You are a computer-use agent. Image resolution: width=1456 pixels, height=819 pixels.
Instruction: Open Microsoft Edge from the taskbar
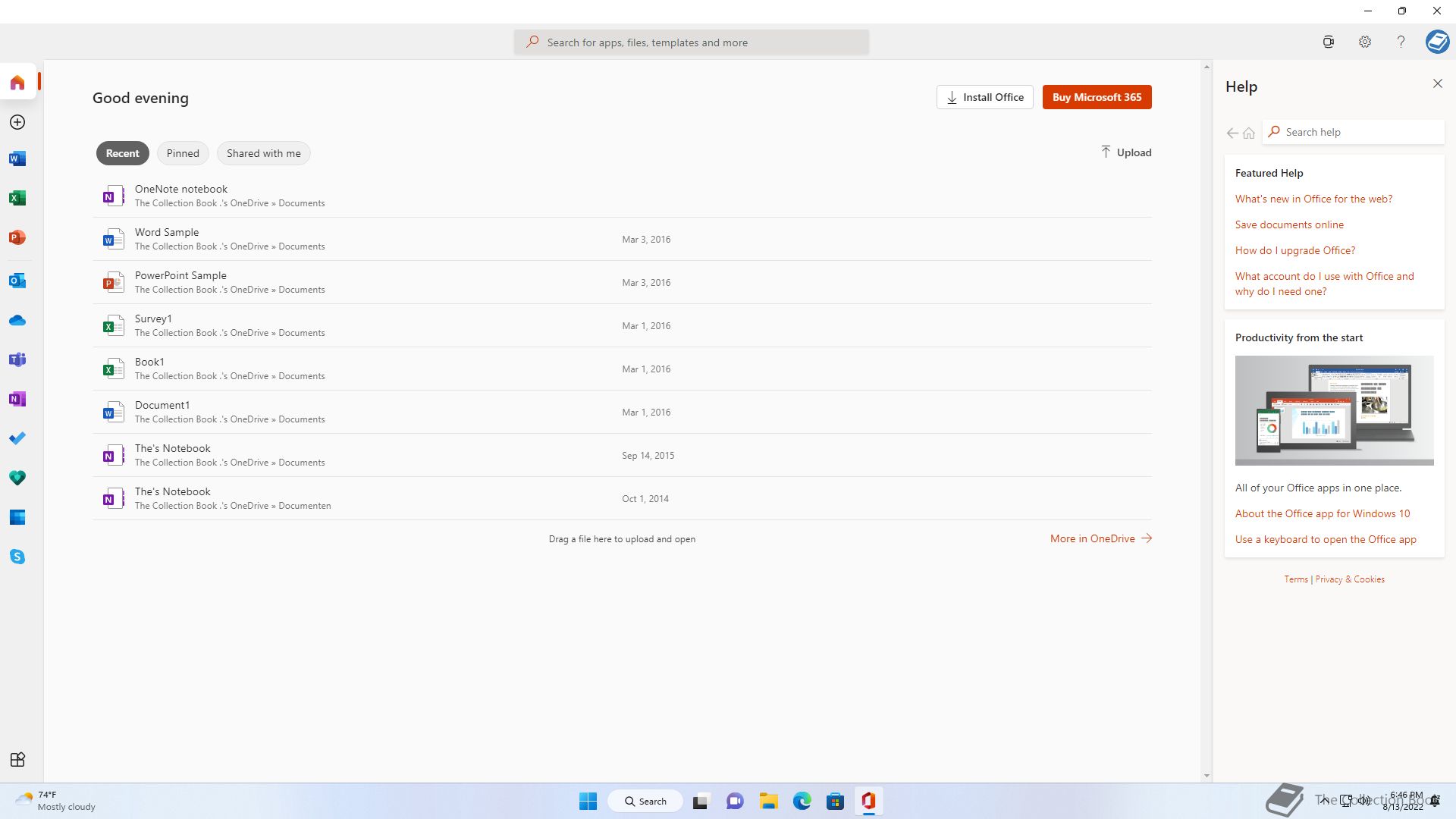point(802,801)
